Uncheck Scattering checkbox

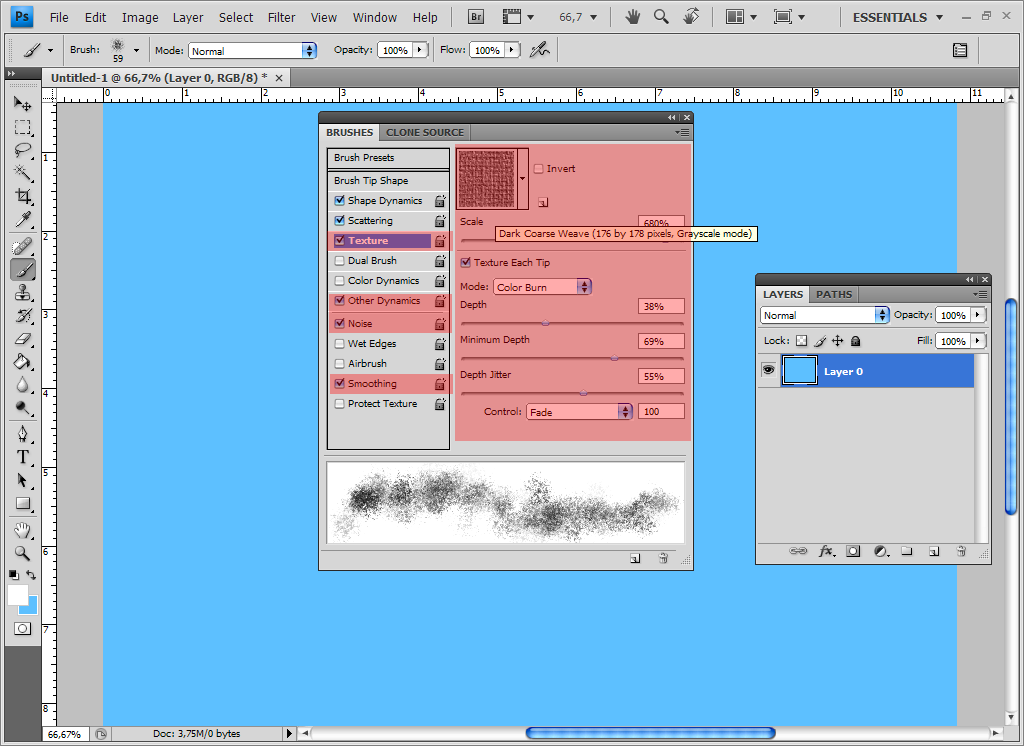pyautogui.click(x=339, y=221)
